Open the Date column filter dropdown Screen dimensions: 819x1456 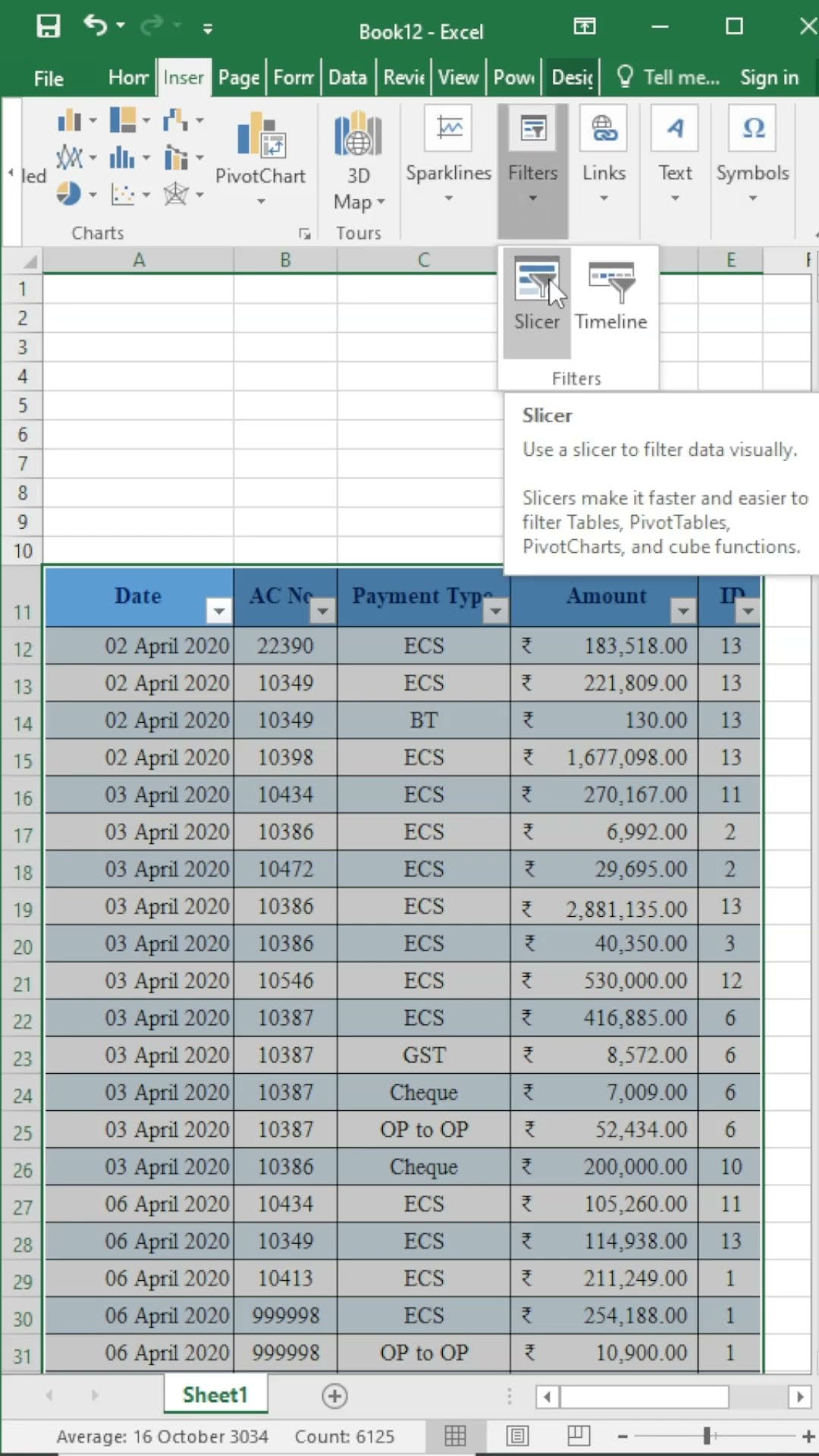tap(218, 610)
